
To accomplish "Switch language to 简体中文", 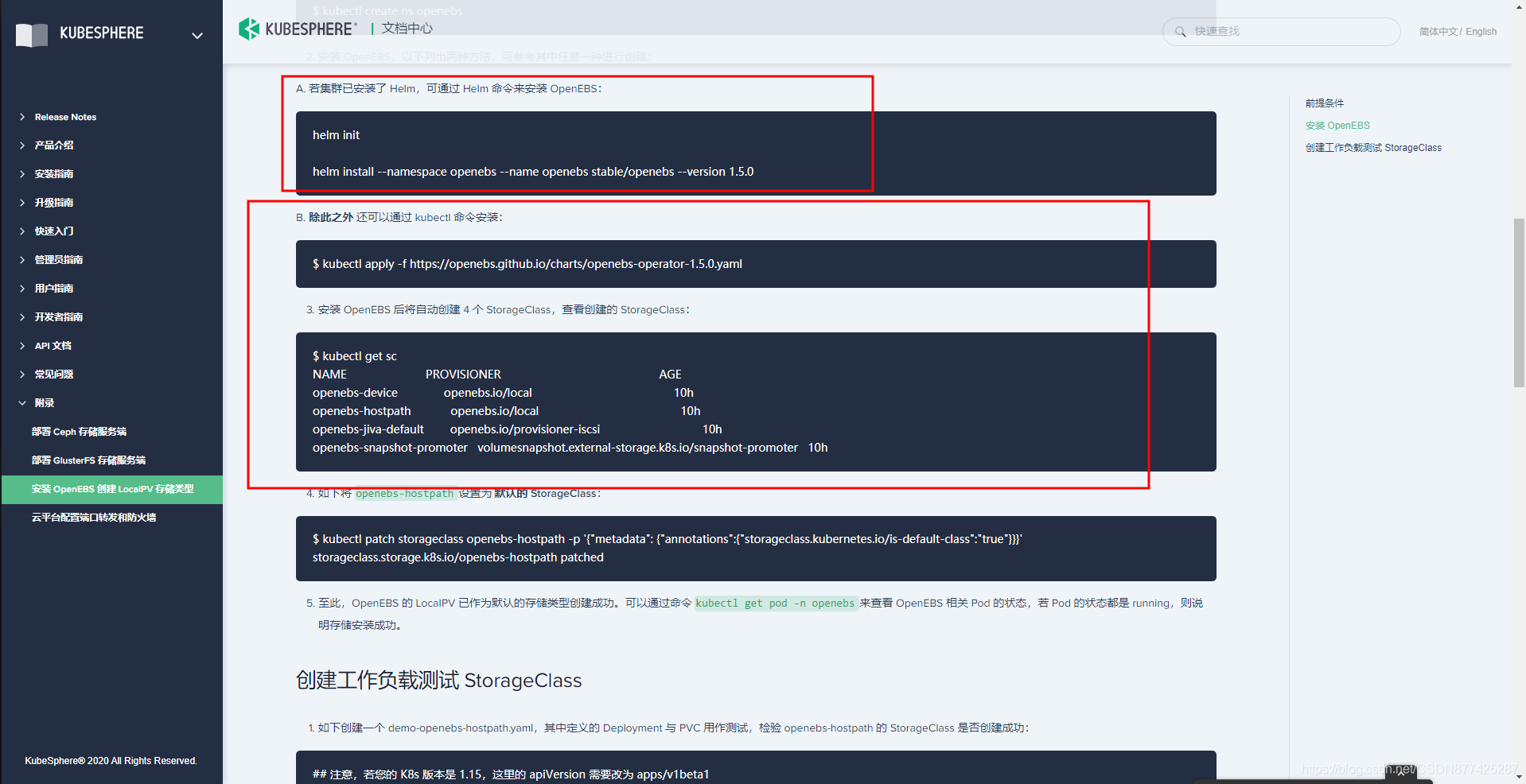I will coord(1438,32).
